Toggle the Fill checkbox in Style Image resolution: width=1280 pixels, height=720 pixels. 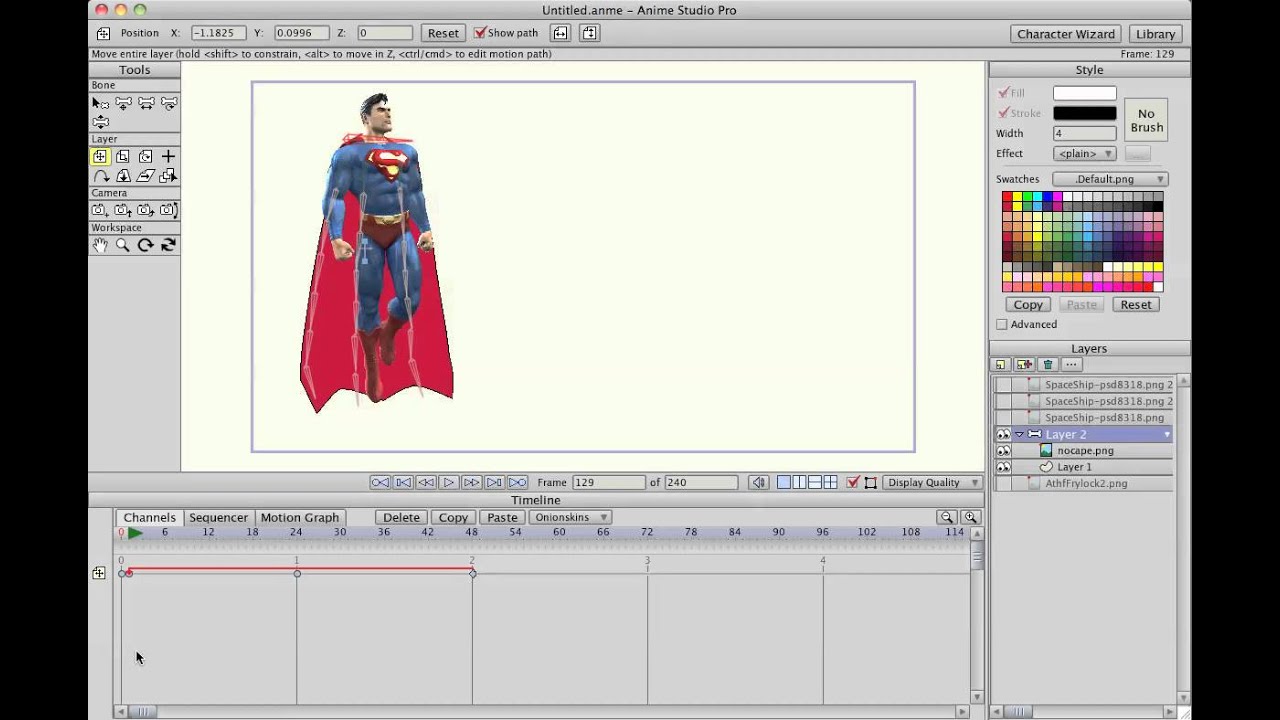(x=1003, y=93)
